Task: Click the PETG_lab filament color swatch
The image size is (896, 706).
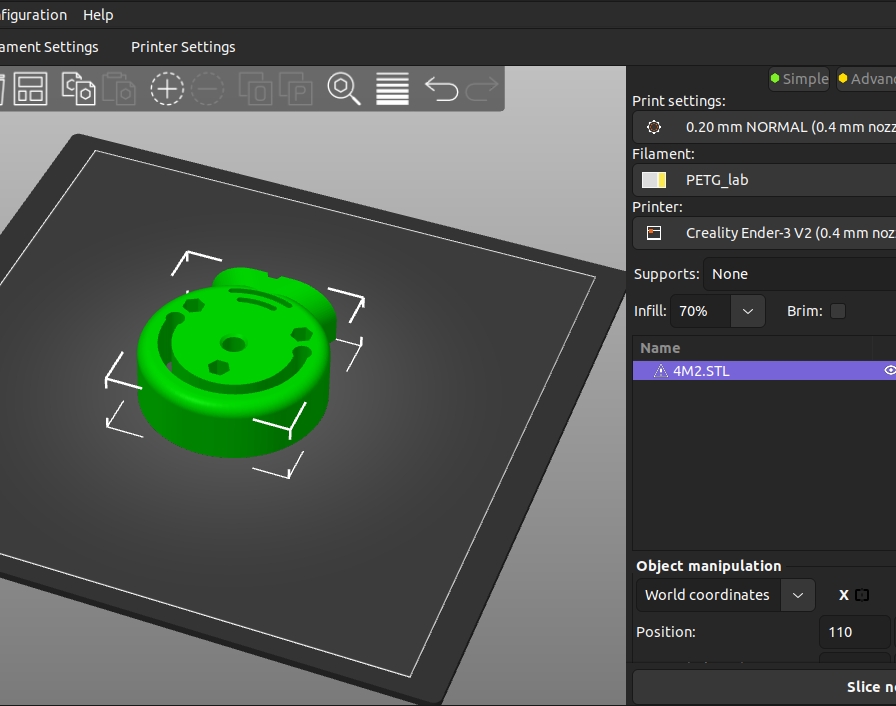Action: click(x=654, y=180)
